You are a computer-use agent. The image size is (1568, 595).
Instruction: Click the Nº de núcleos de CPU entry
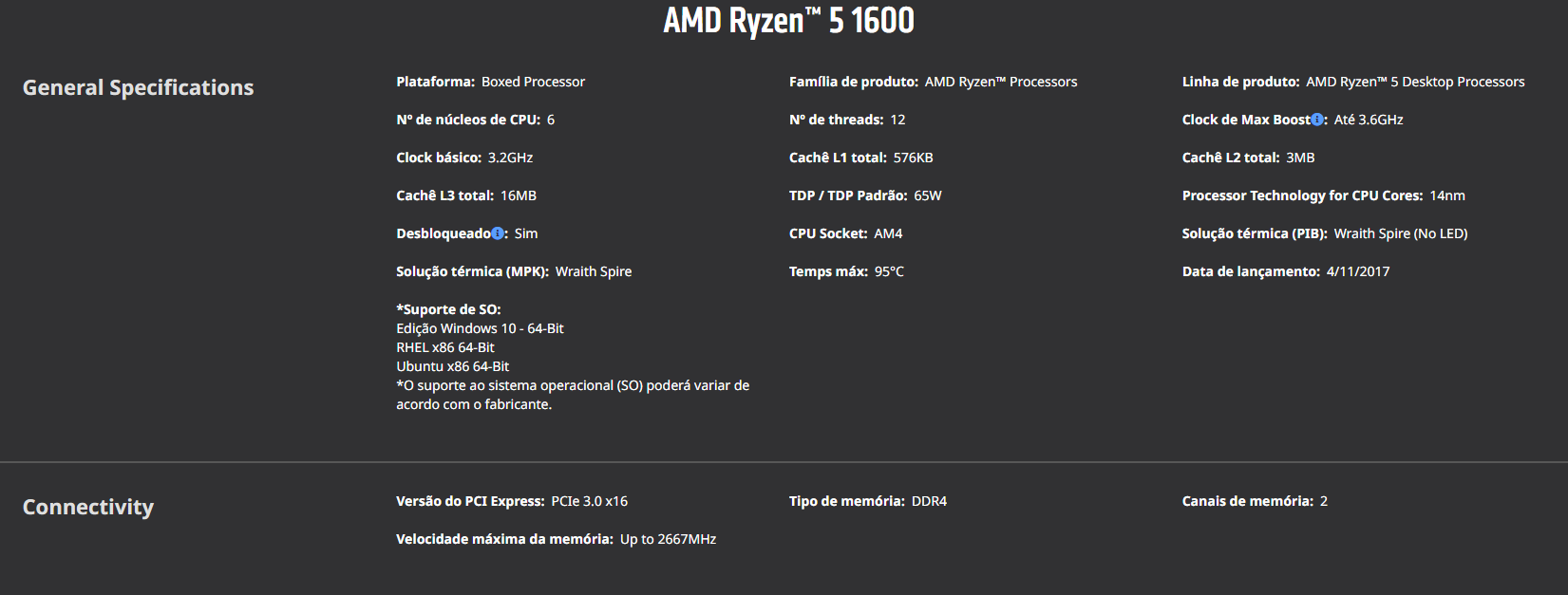(476, 120)
